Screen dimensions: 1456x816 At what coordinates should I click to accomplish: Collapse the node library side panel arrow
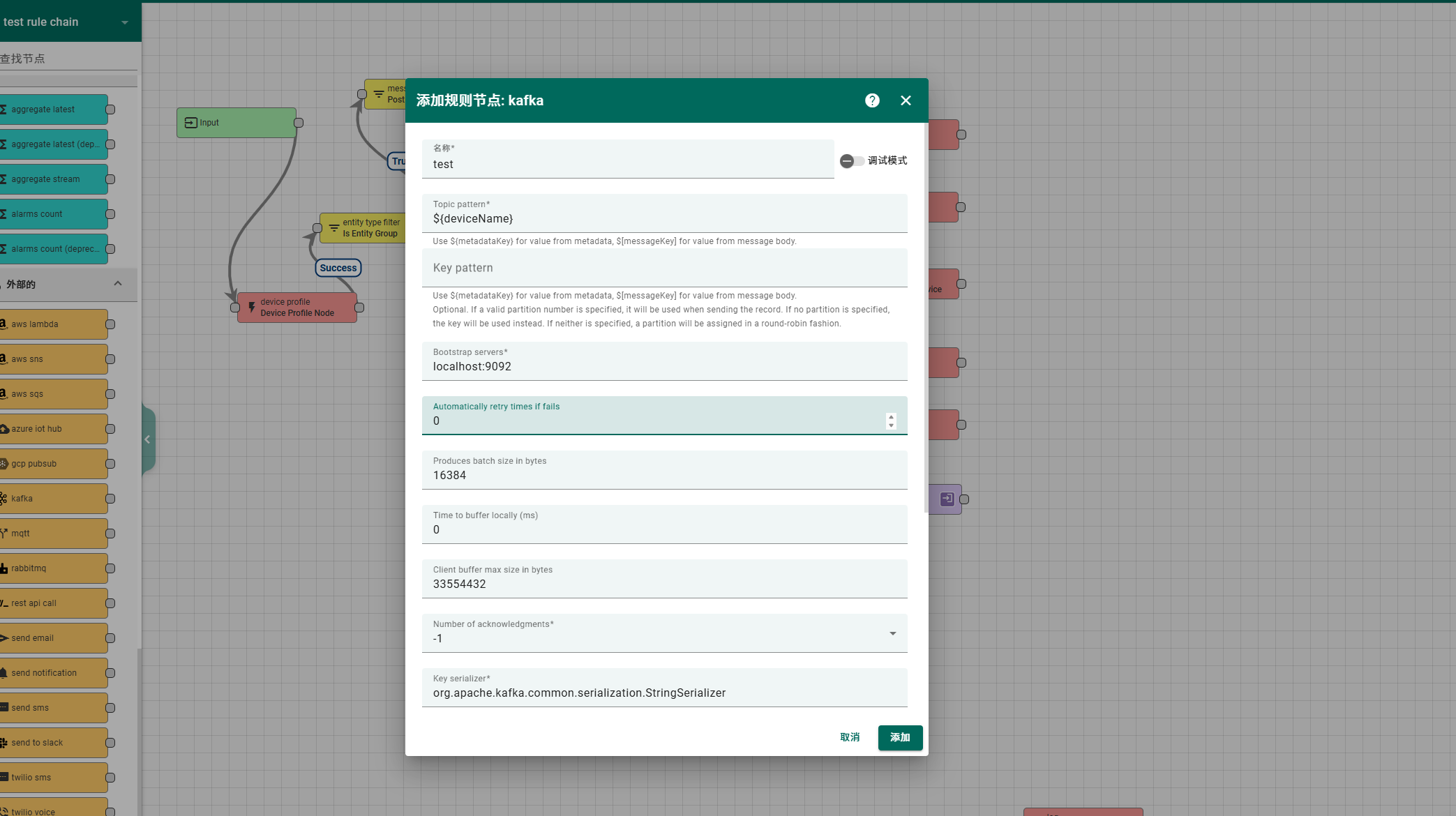pyautogui.click(x=147, y=439)
